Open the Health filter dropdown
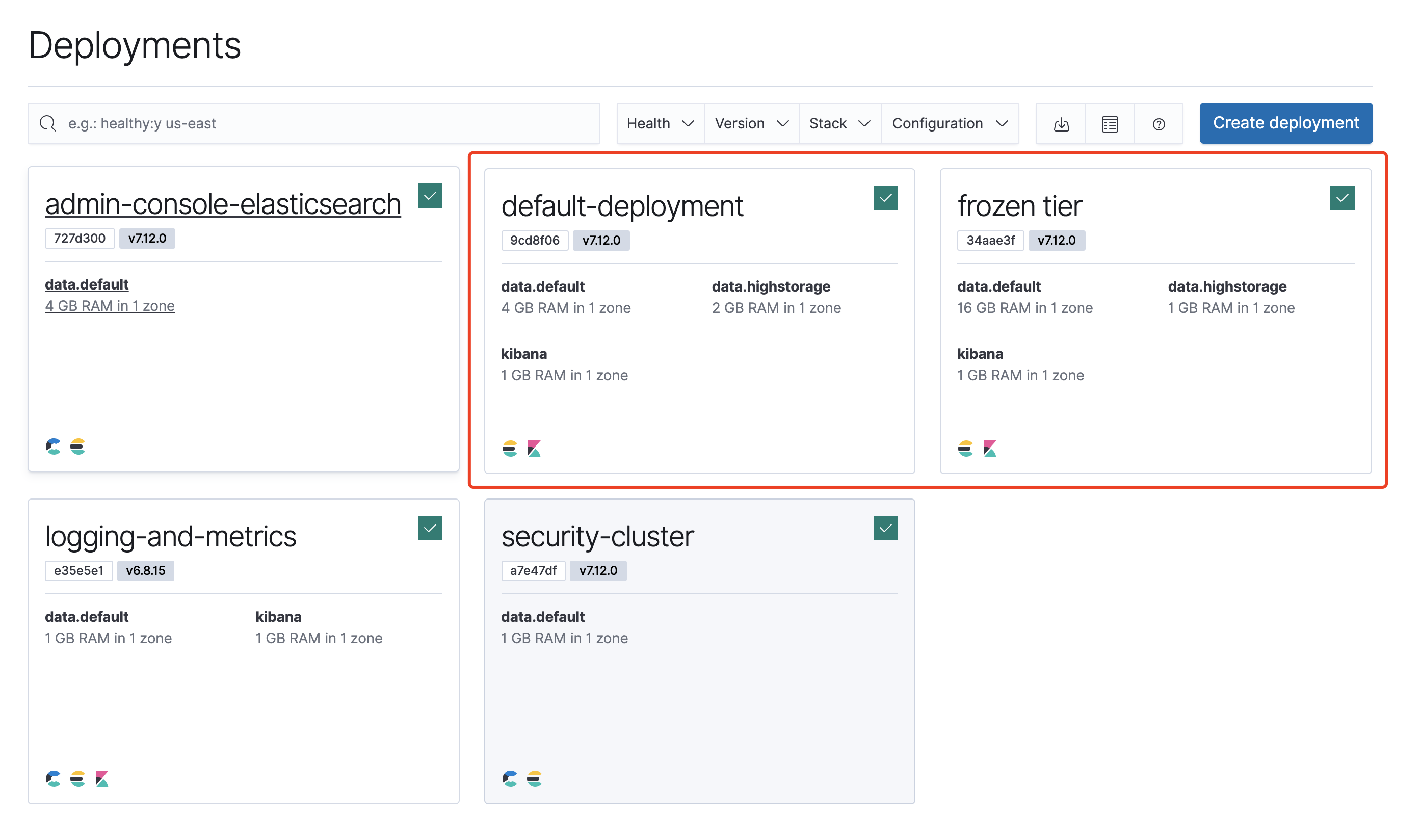1421x840 pixels. coord(661,123)
